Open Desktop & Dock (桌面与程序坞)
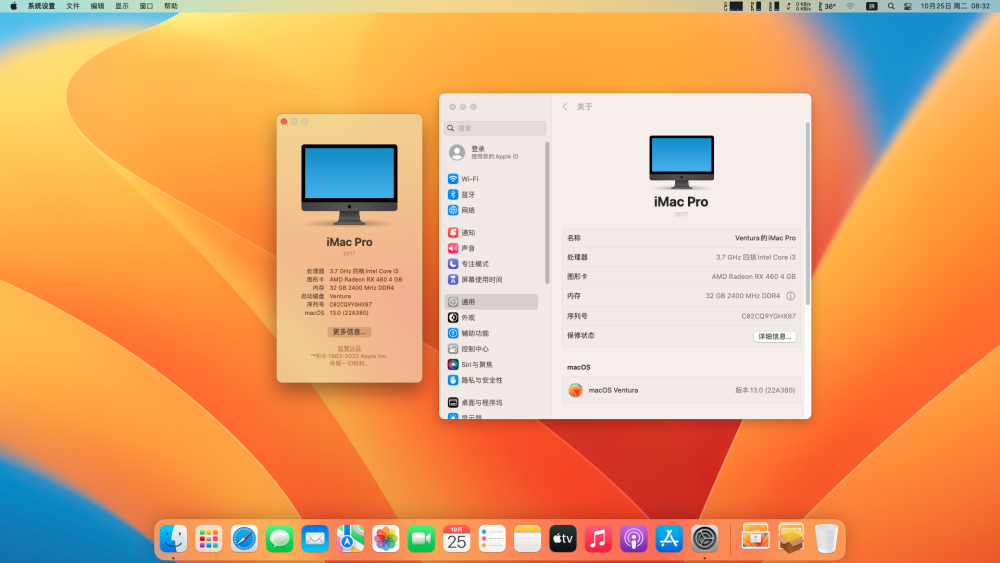1000x563 pixels. coord(491,402)
